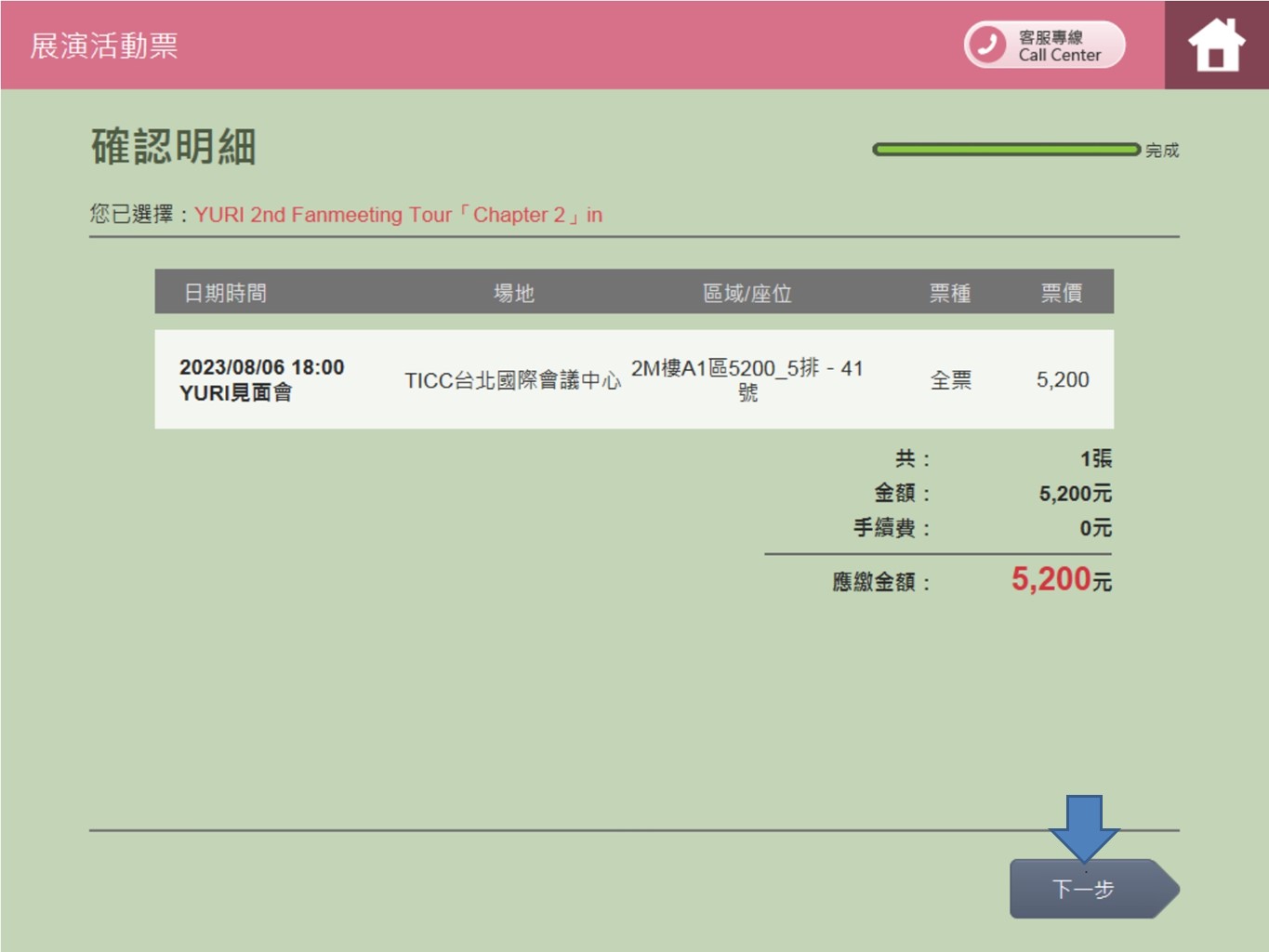Click the red 5,200 total payable amount
The width and height of the screenshot is (1269, 952).
coord(1051,579)
